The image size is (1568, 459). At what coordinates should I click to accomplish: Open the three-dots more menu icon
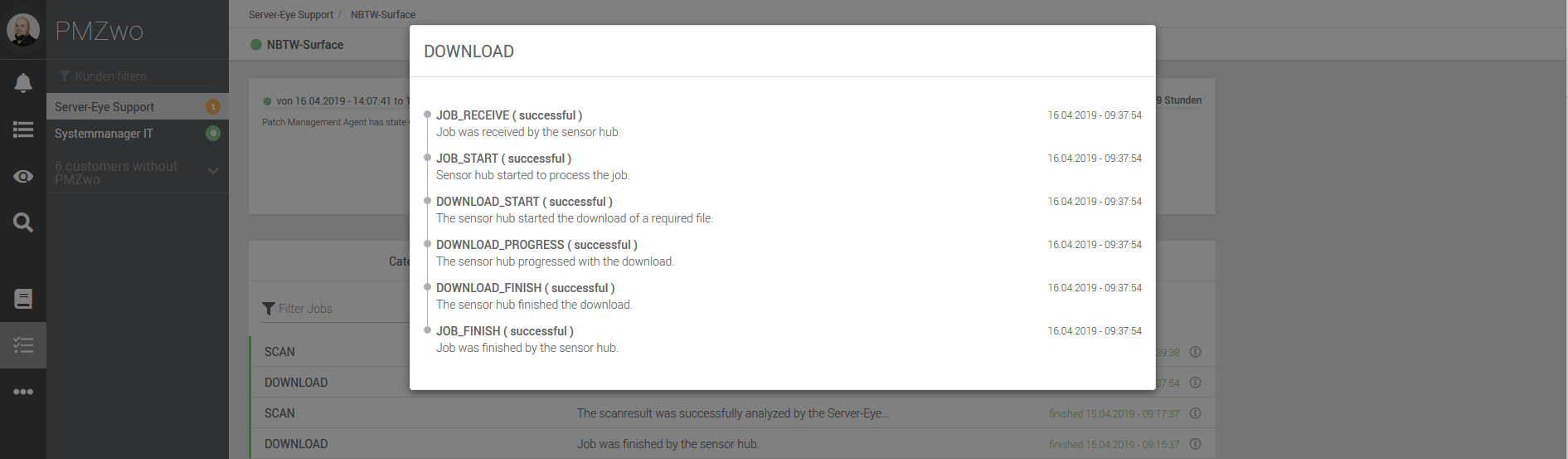23,392
